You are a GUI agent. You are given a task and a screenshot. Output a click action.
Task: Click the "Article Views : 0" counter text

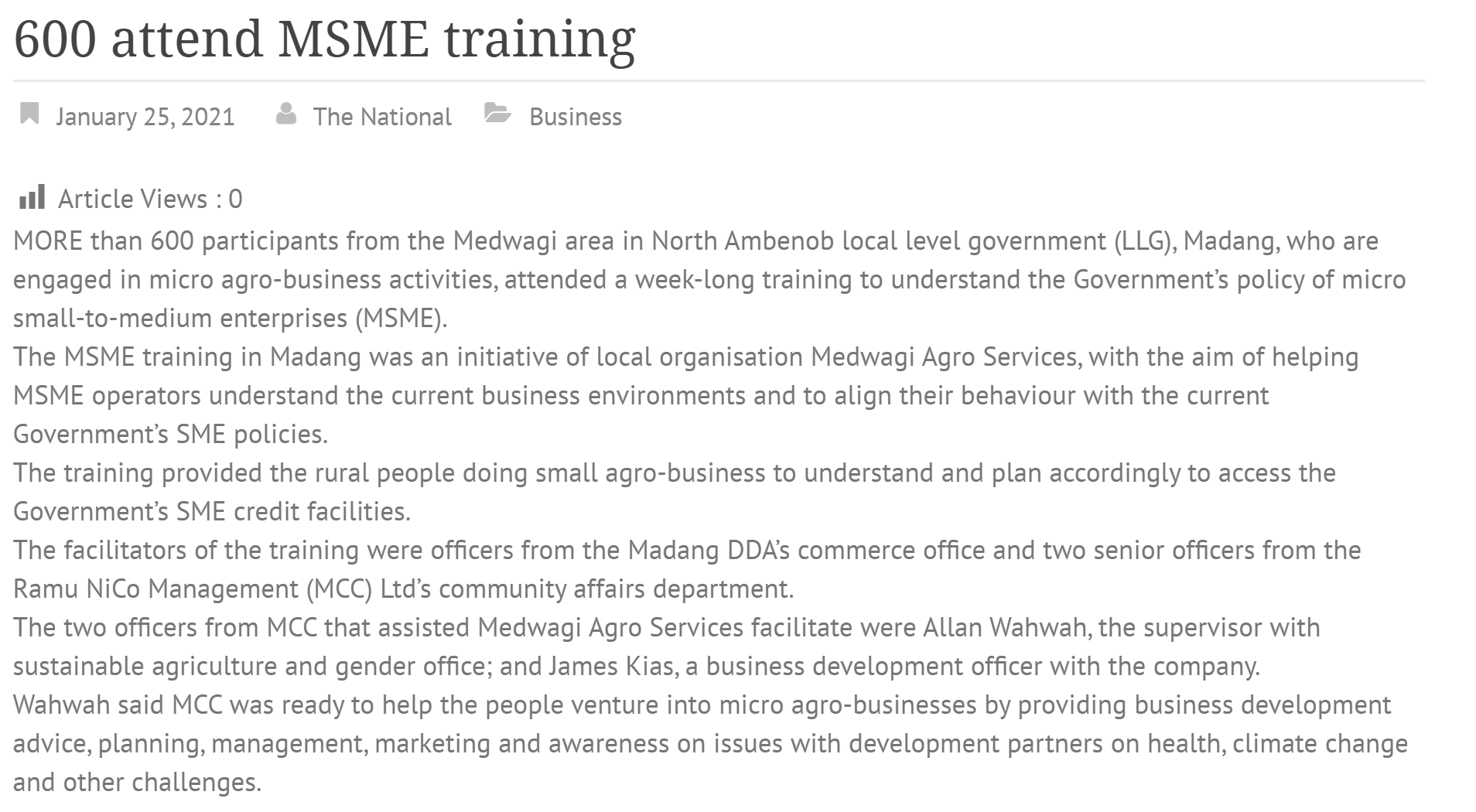coord(150,200)
